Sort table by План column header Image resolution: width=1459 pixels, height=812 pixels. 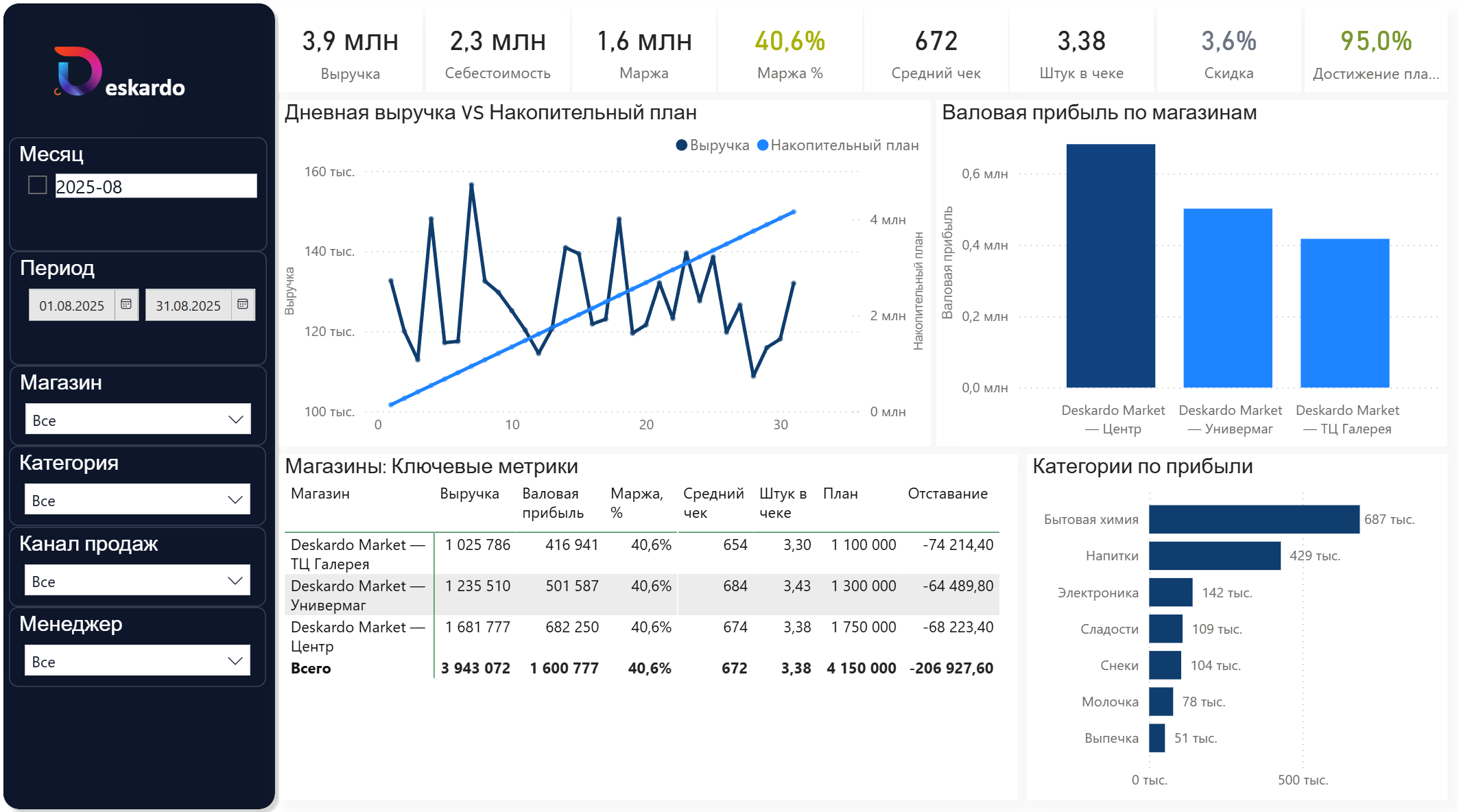pyautogui.click(x=840, y=494)
